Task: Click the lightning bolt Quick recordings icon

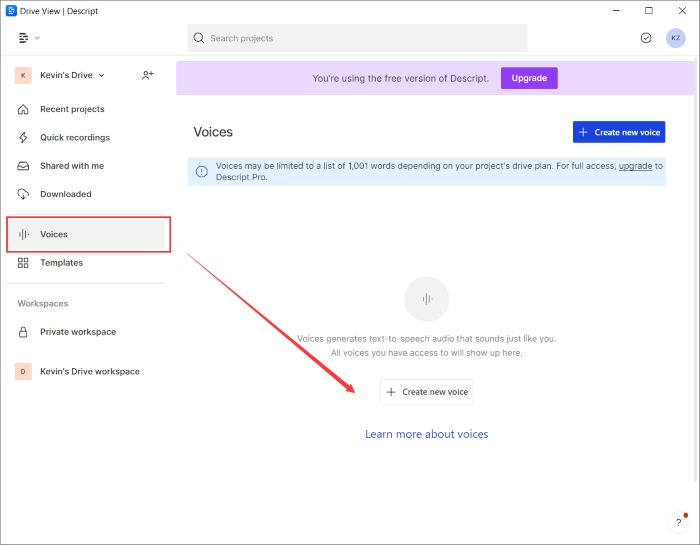Action: pos(23,137)
